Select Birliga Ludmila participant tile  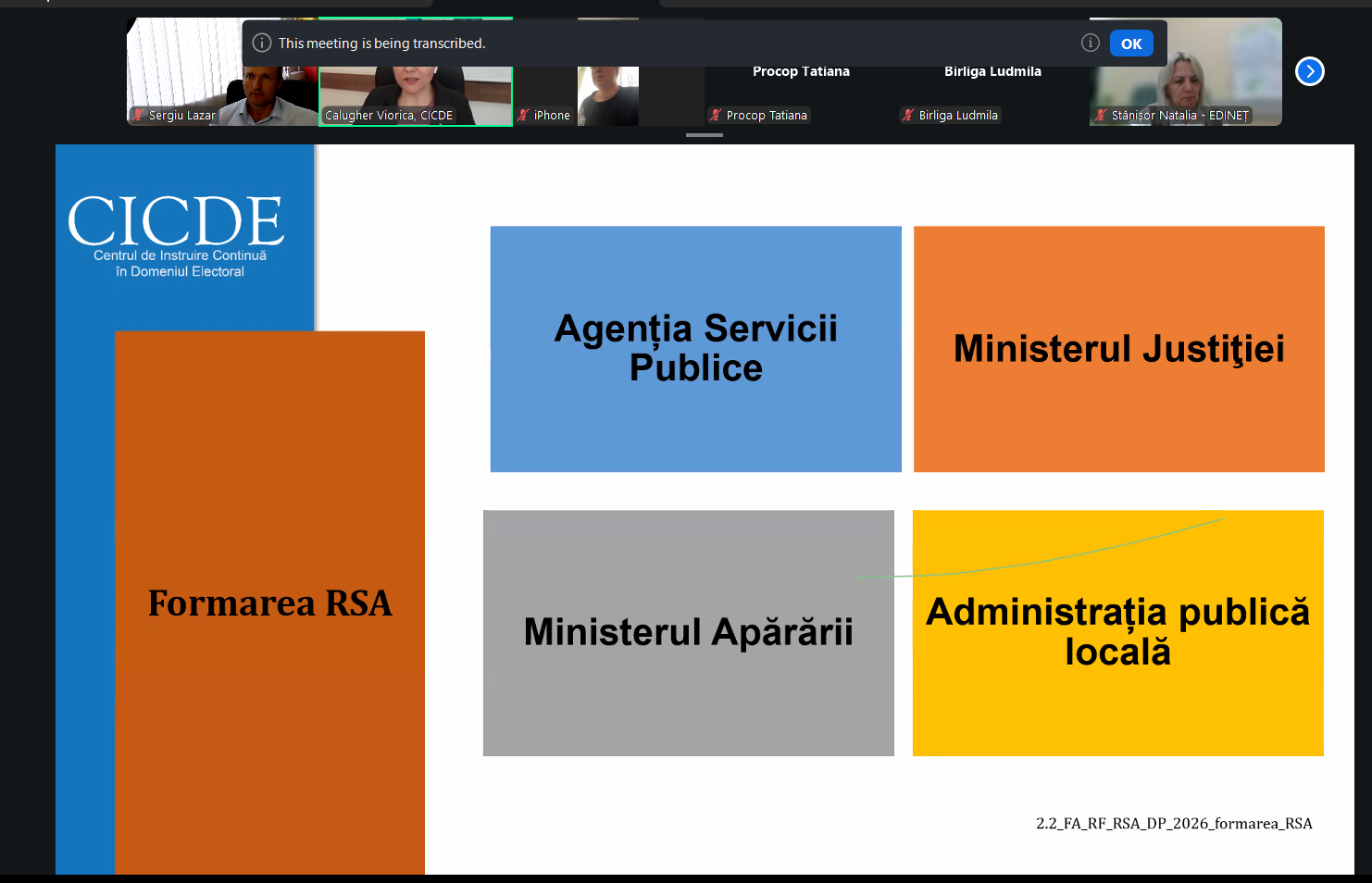993,72
